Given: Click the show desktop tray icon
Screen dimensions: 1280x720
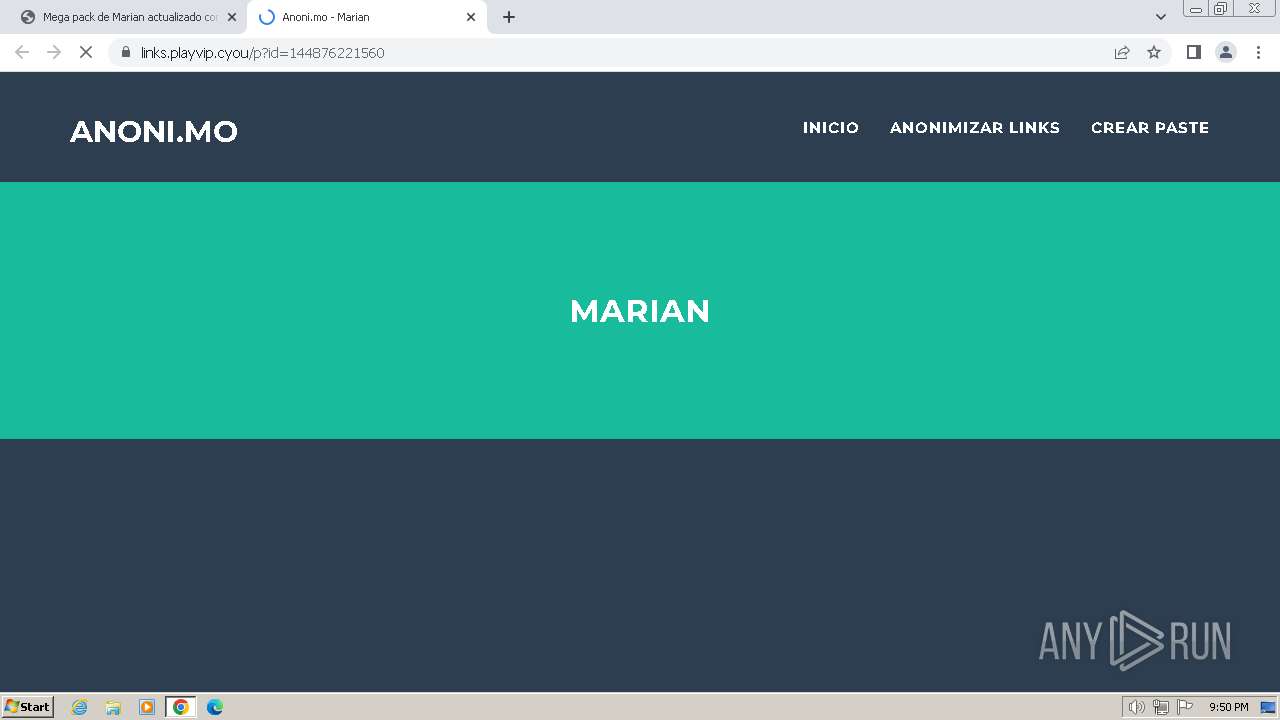Looking at the screenshot, I should tap(1268, 707).
